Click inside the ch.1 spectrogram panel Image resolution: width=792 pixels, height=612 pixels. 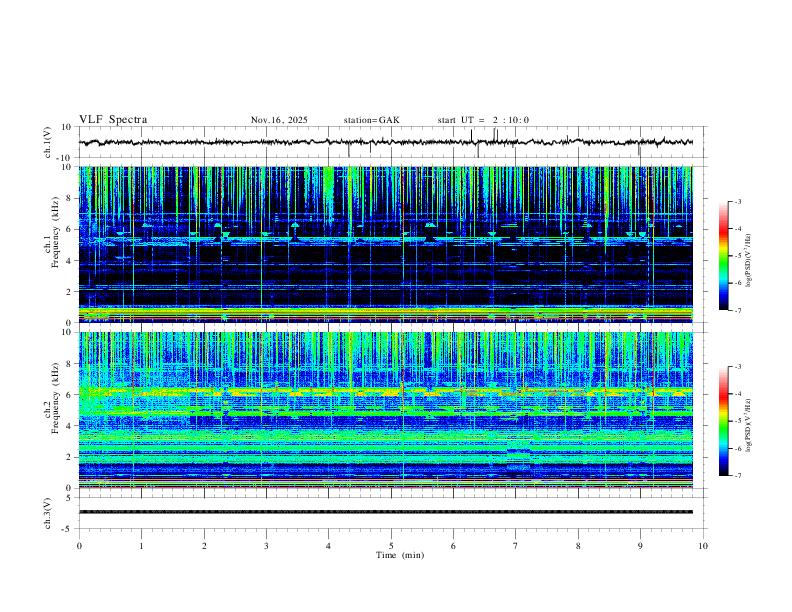(x=386, y=244)
